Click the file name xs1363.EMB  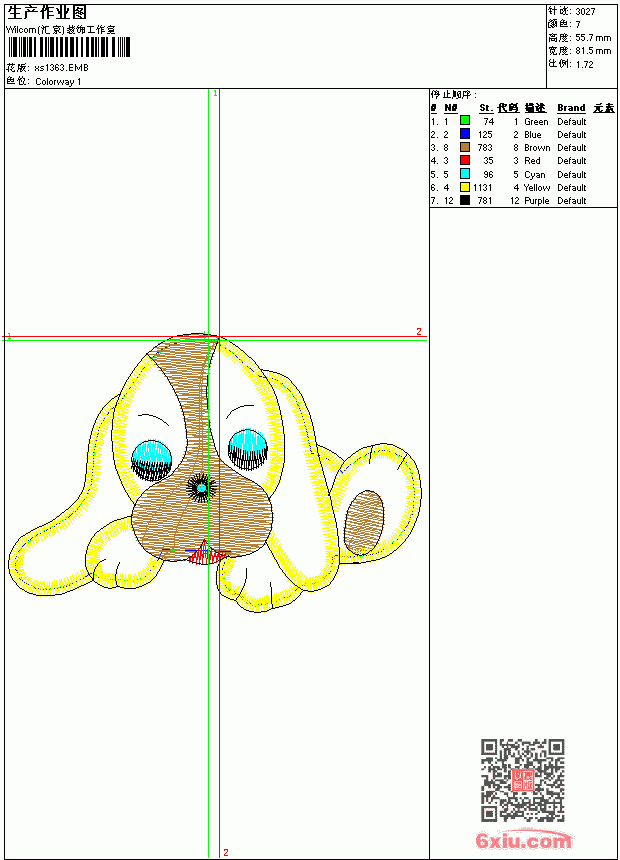click(x=61, y=68)
